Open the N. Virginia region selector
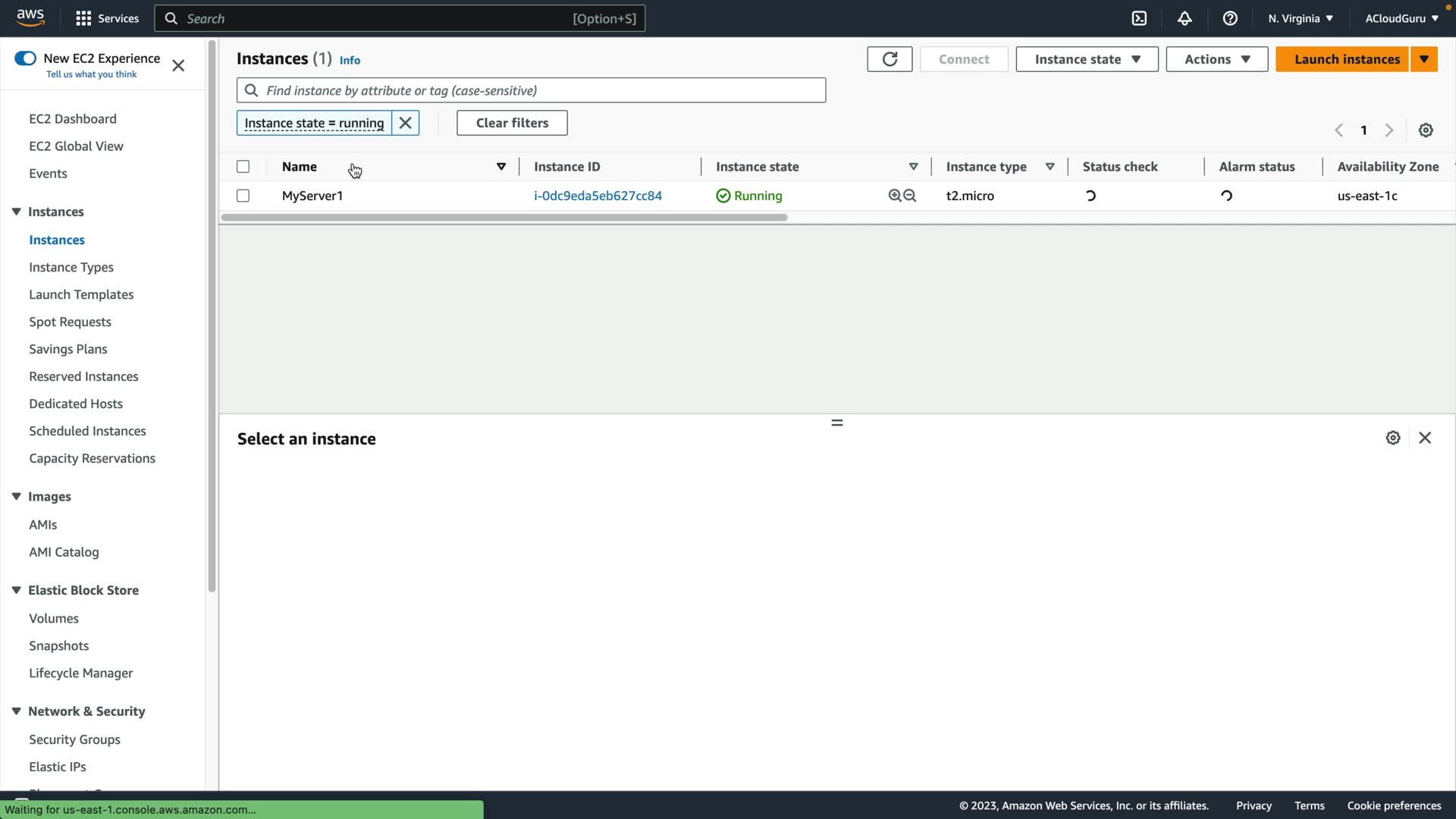 1300,18
